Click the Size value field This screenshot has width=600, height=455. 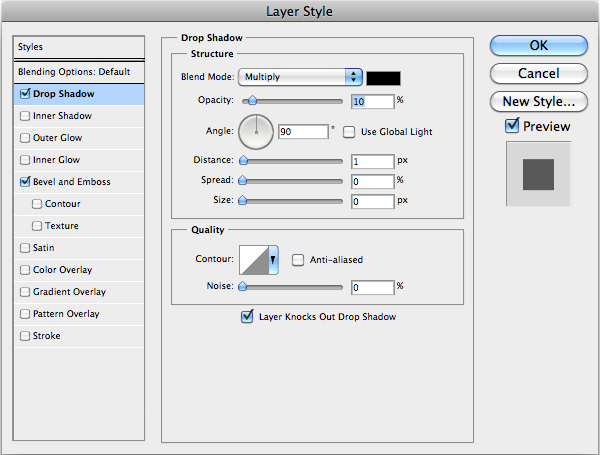pyautogui.click(x=373, y=201)
